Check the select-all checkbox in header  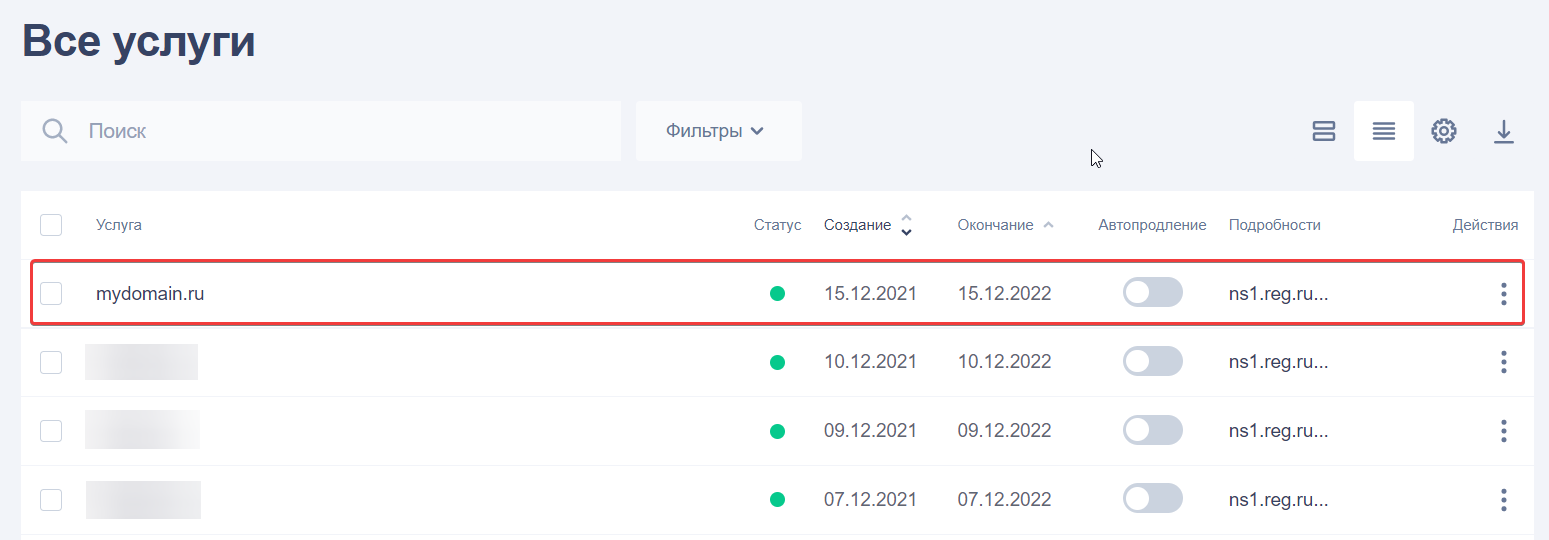pyautogui.click(x=51, y=225)
